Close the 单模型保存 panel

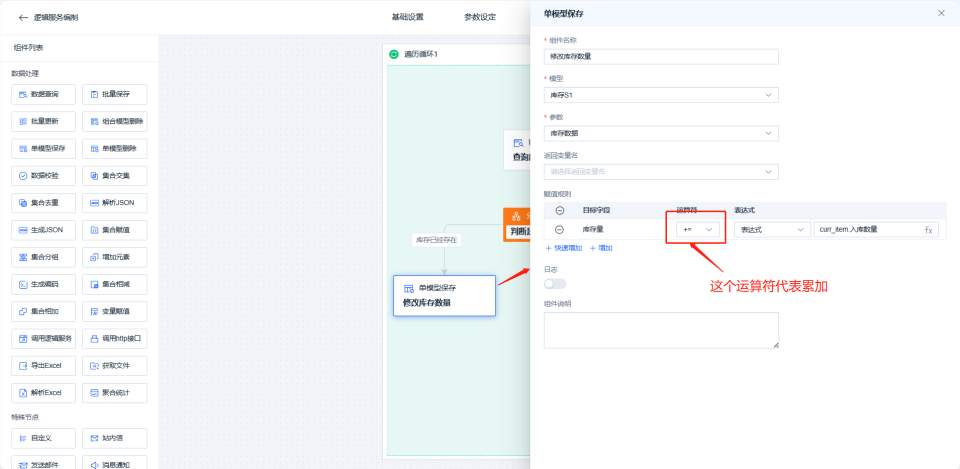tap(941, 13)
